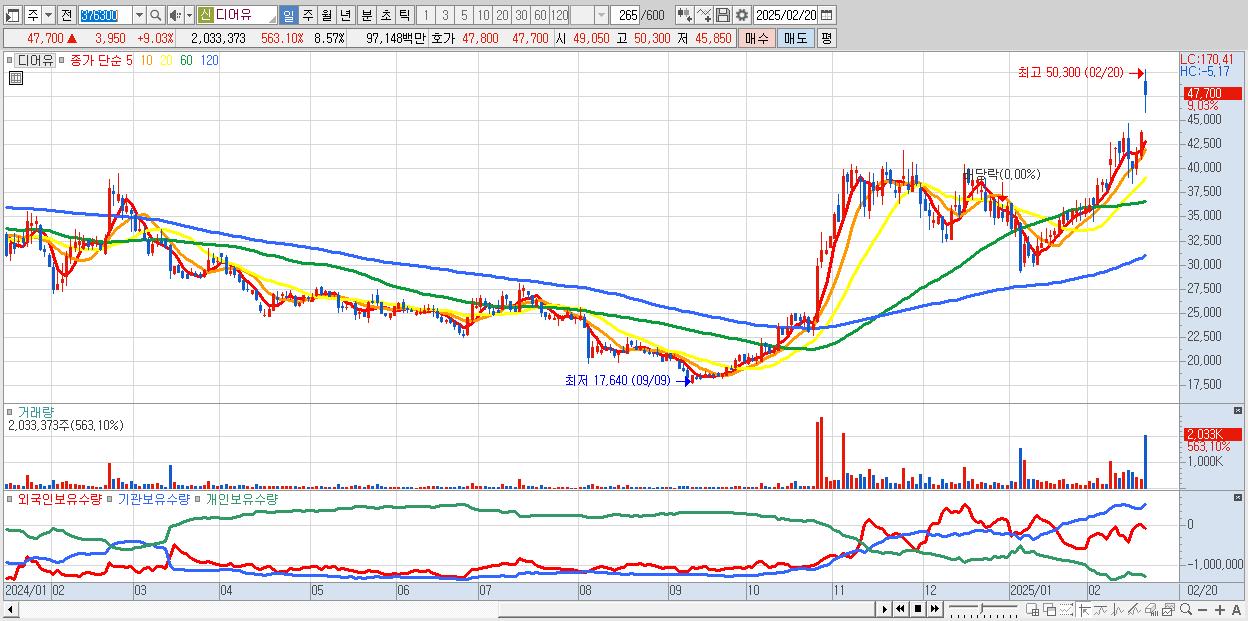Click the 매도 sell button
The height and width of the screenshot is (621, 1248).
coord(795,38)
